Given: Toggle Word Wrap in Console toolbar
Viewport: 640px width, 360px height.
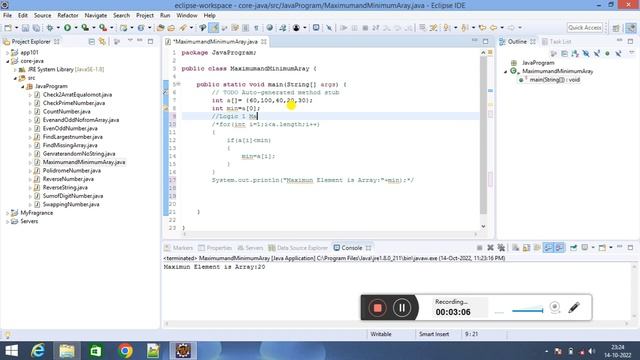Looking at the screenshot, I should (537, 248).
